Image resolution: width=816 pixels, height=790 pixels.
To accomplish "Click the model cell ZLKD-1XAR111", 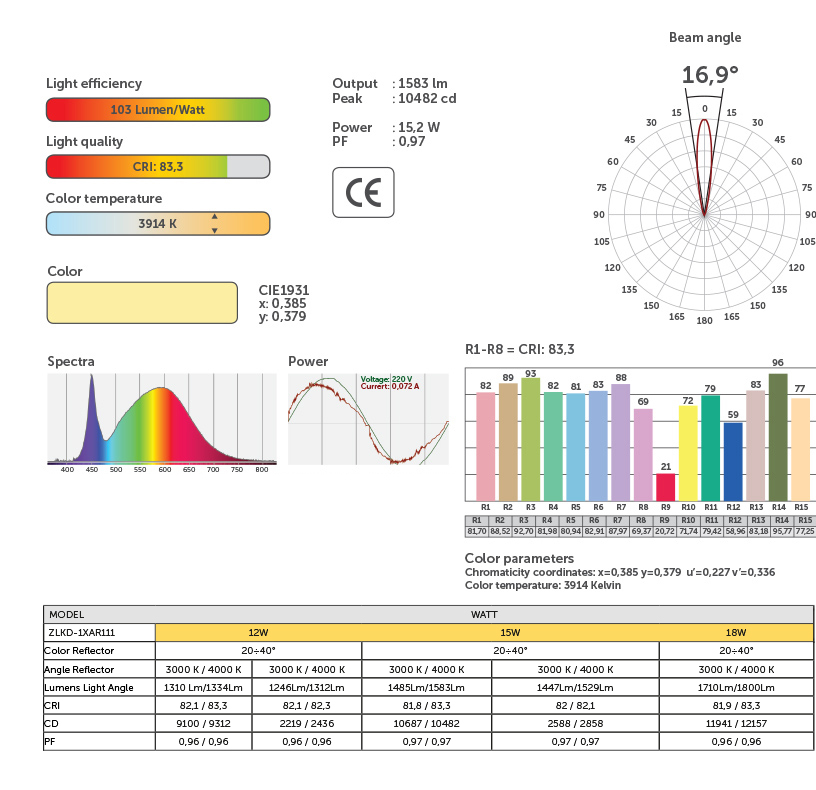I will 99,632.
